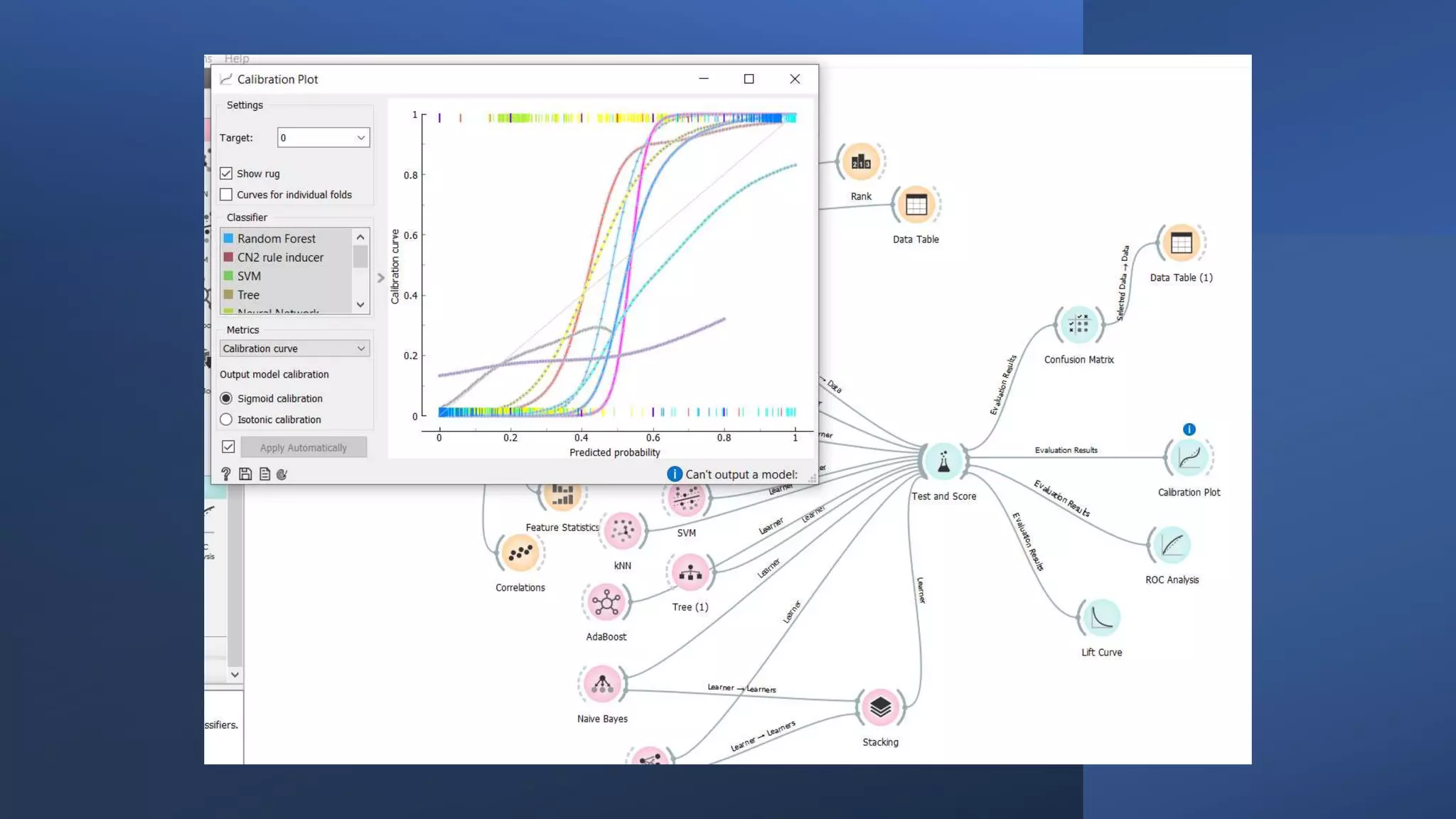This screenshot has width=1456, height=819.
Task: Uncheck the Show rug checkbox
Action: click(226, 173)
